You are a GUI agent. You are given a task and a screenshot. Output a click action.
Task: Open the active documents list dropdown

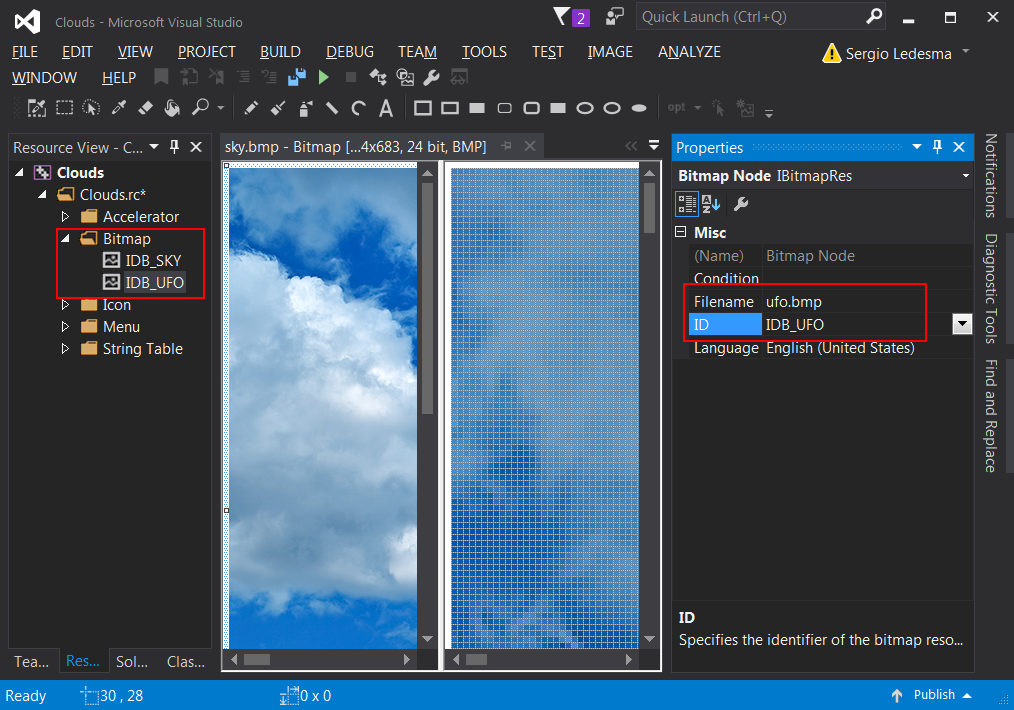(x=654, y=145)
